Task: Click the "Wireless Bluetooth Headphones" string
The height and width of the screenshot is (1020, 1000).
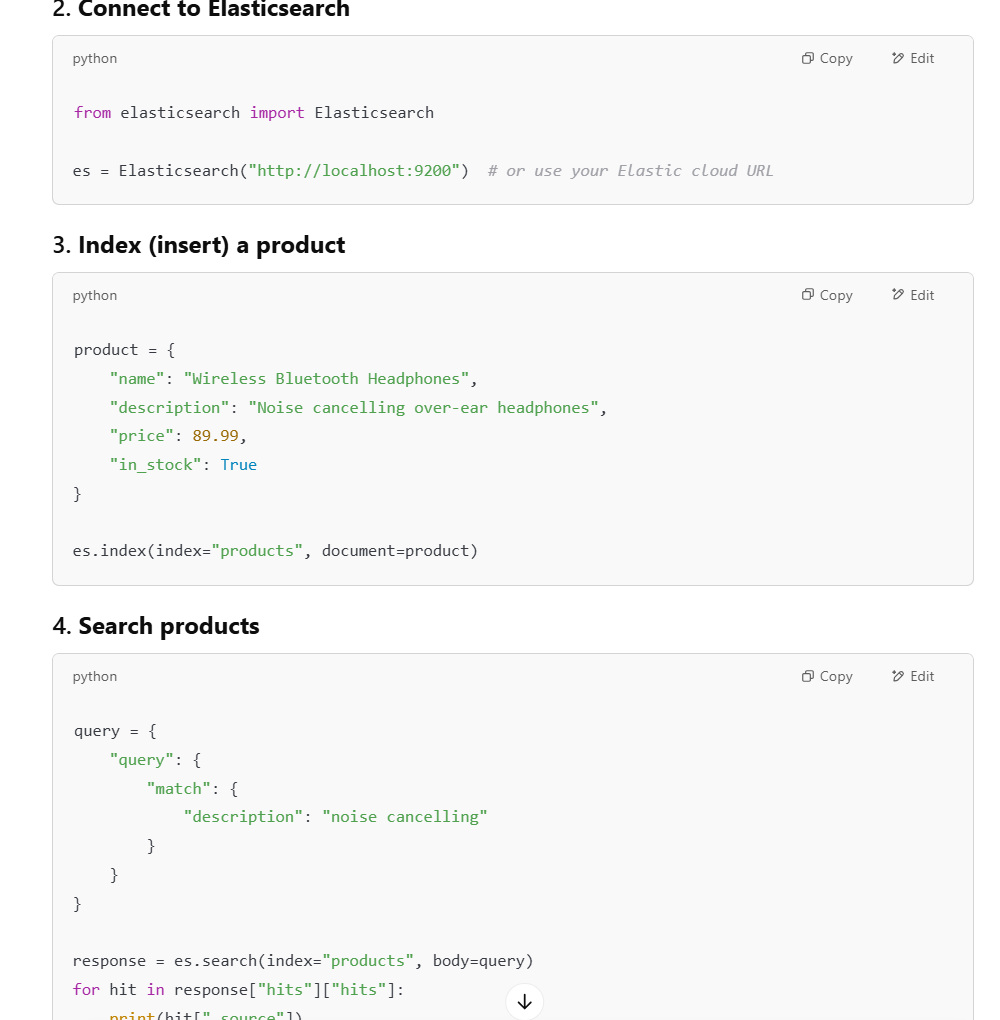Action: pyautogui.click(x=327, y=379)
